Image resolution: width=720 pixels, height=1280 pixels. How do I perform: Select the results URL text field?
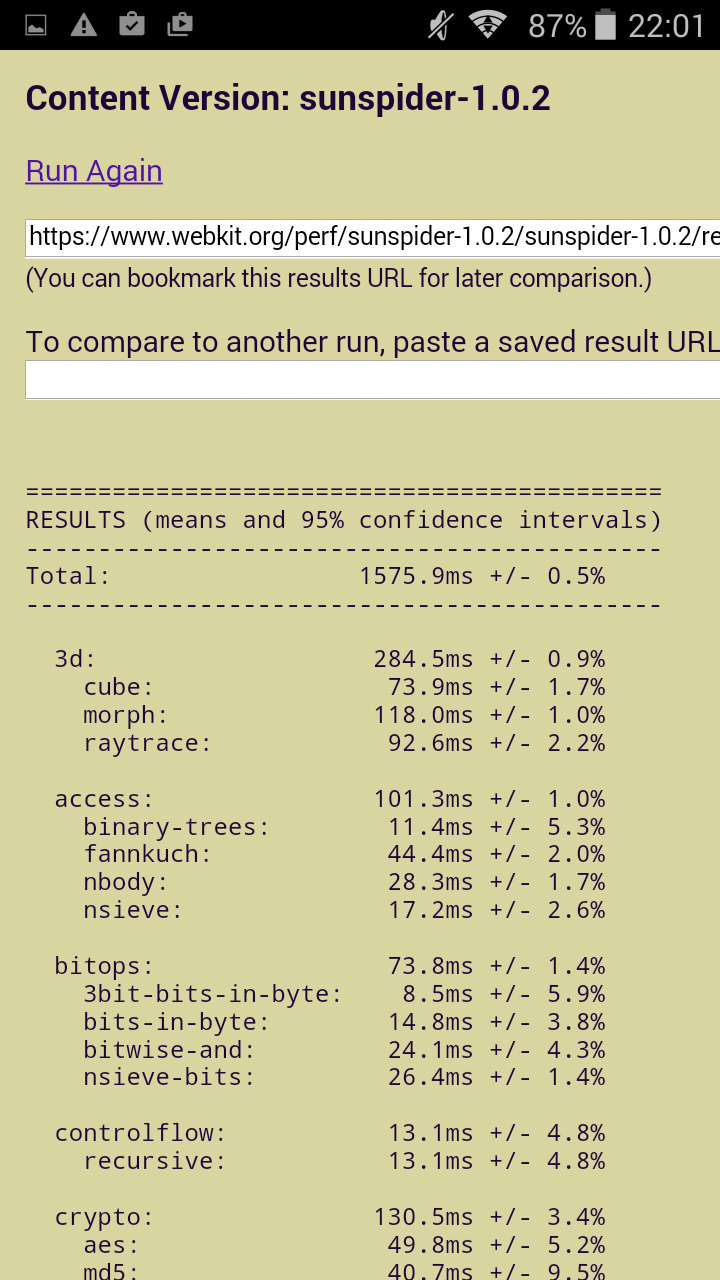(372, 237)
